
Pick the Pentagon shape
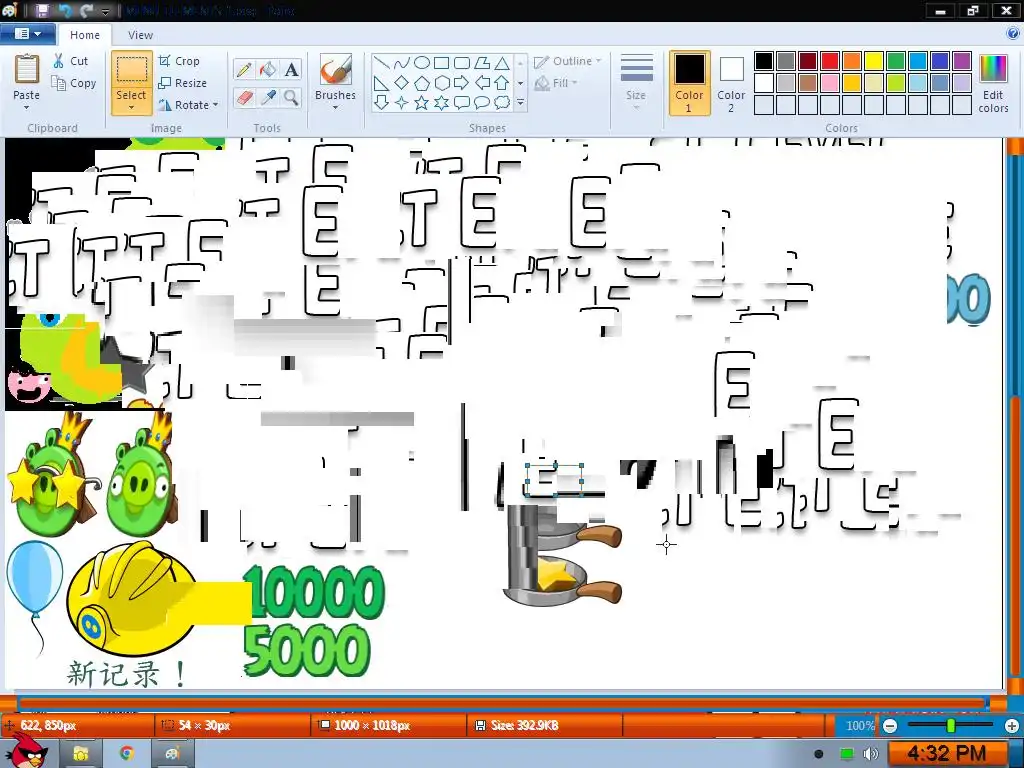(x=422, y=83)
